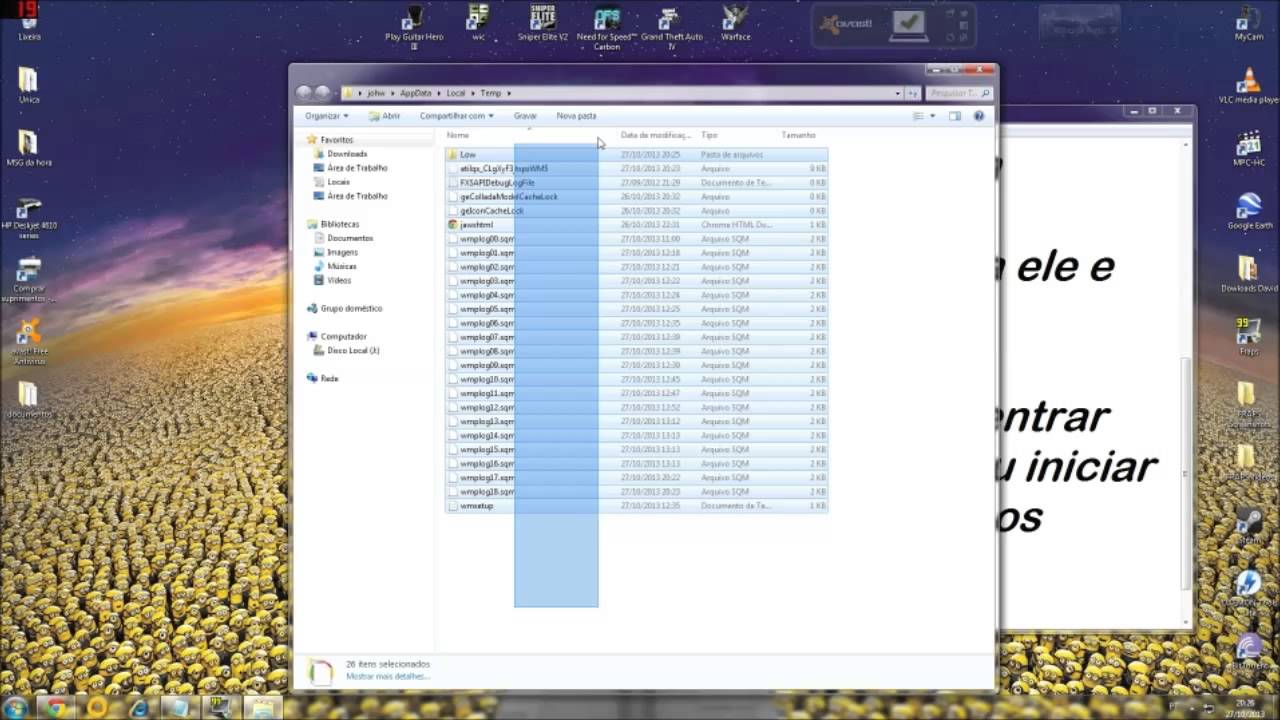This screenshot has width=1280, height=720.
Task: Sort by Data de modificação column
Action: 655,135
